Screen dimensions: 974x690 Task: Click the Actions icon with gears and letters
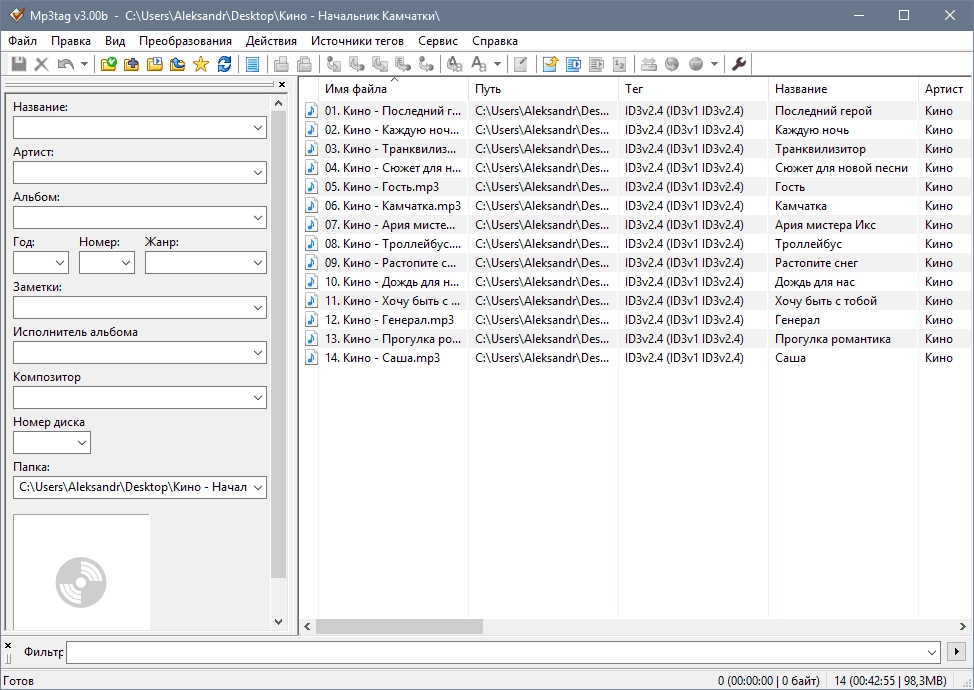[454, 64]
